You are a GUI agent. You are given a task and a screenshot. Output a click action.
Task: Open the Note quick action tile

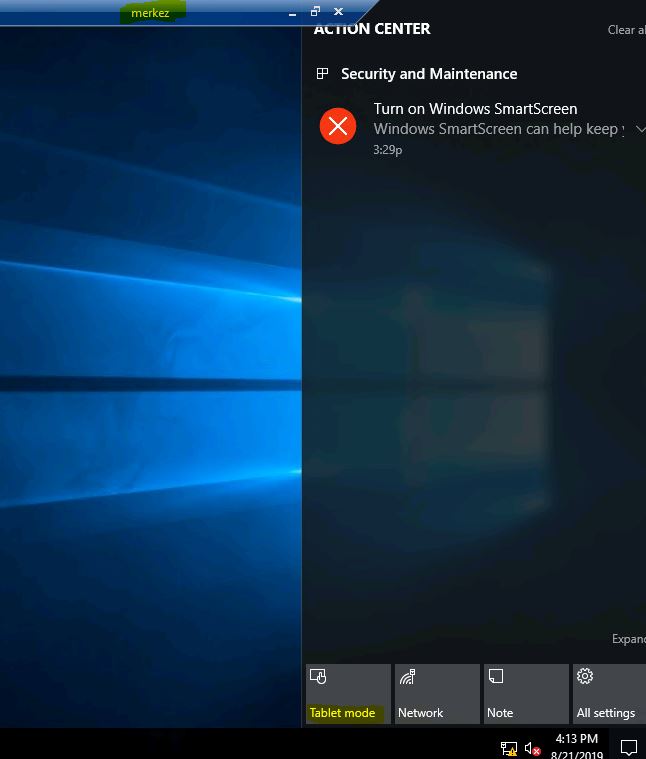(x=526, y=694)
